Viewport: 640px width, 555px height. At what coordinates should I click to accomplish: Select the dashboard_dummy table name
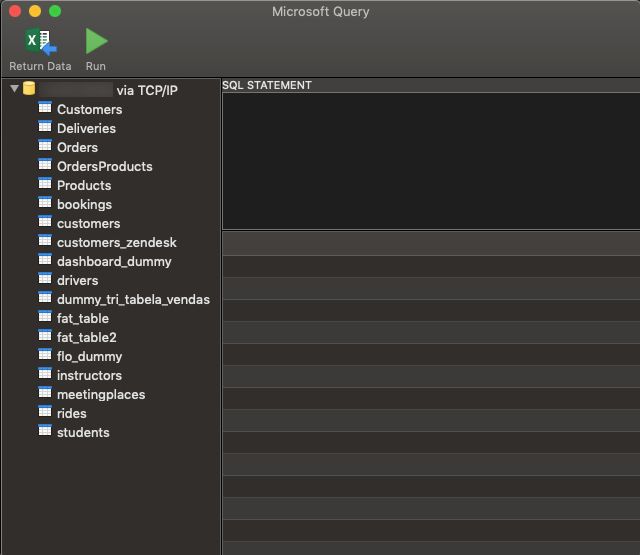point(114,261)
